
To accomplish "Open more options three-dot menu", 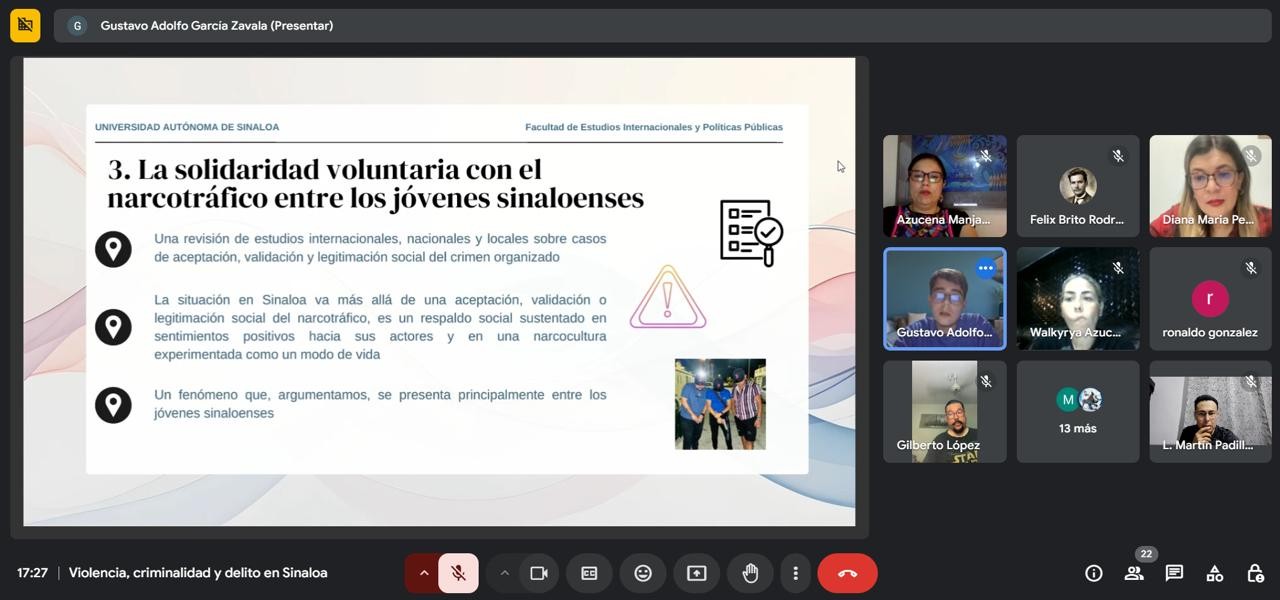I will click(795, 573).
